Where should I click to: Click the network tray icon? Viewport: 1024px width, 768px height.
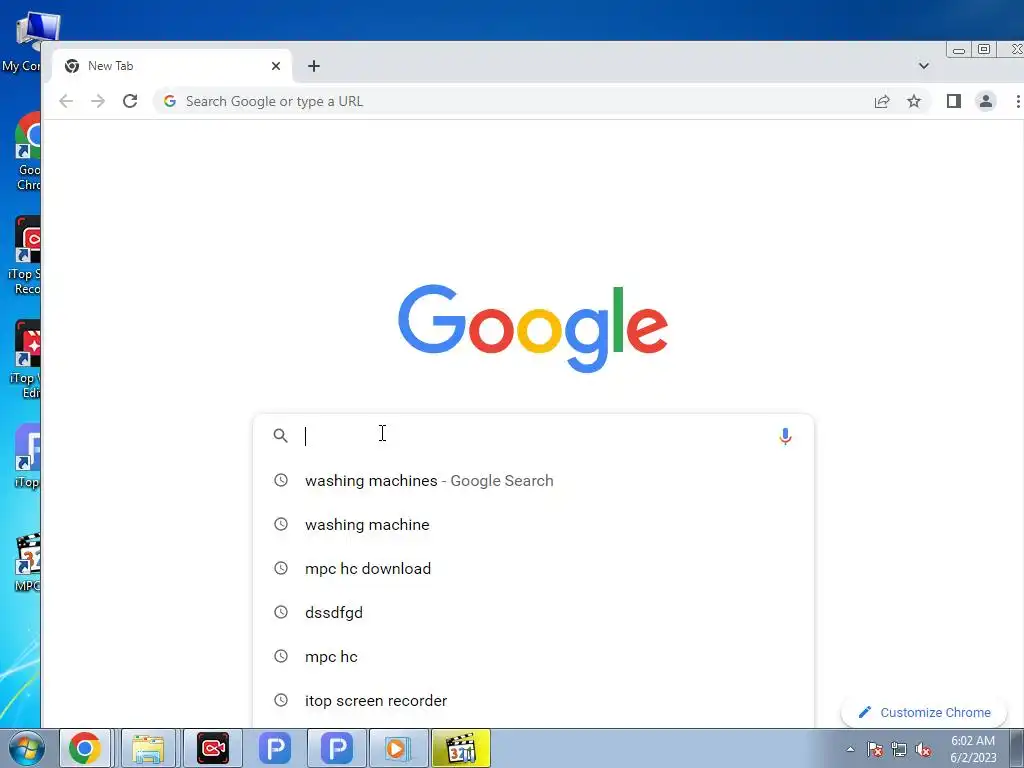(899, 749)
